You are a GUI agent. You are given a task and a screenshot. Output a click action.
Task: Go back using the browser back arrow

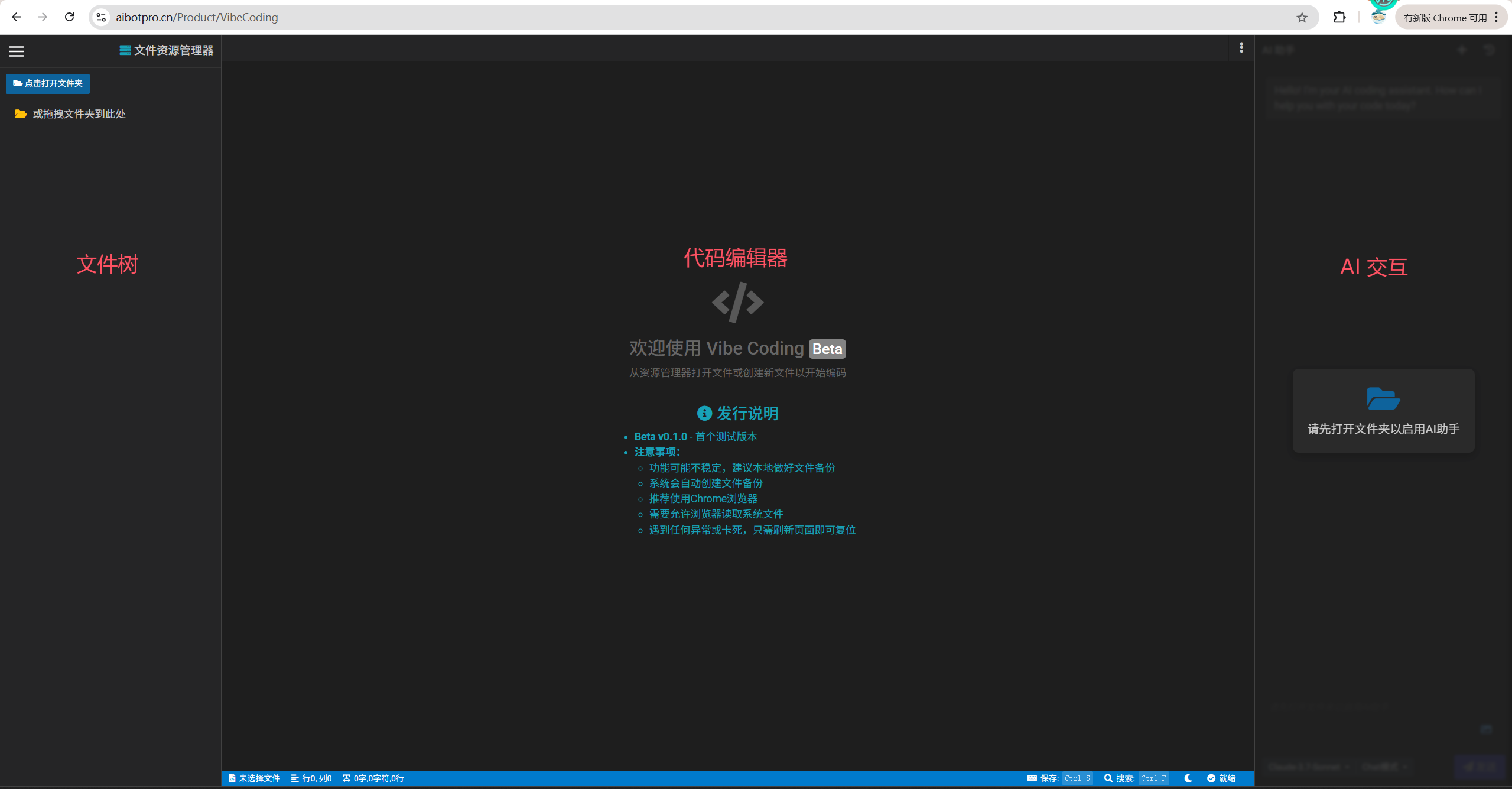(x=17, y=17)
